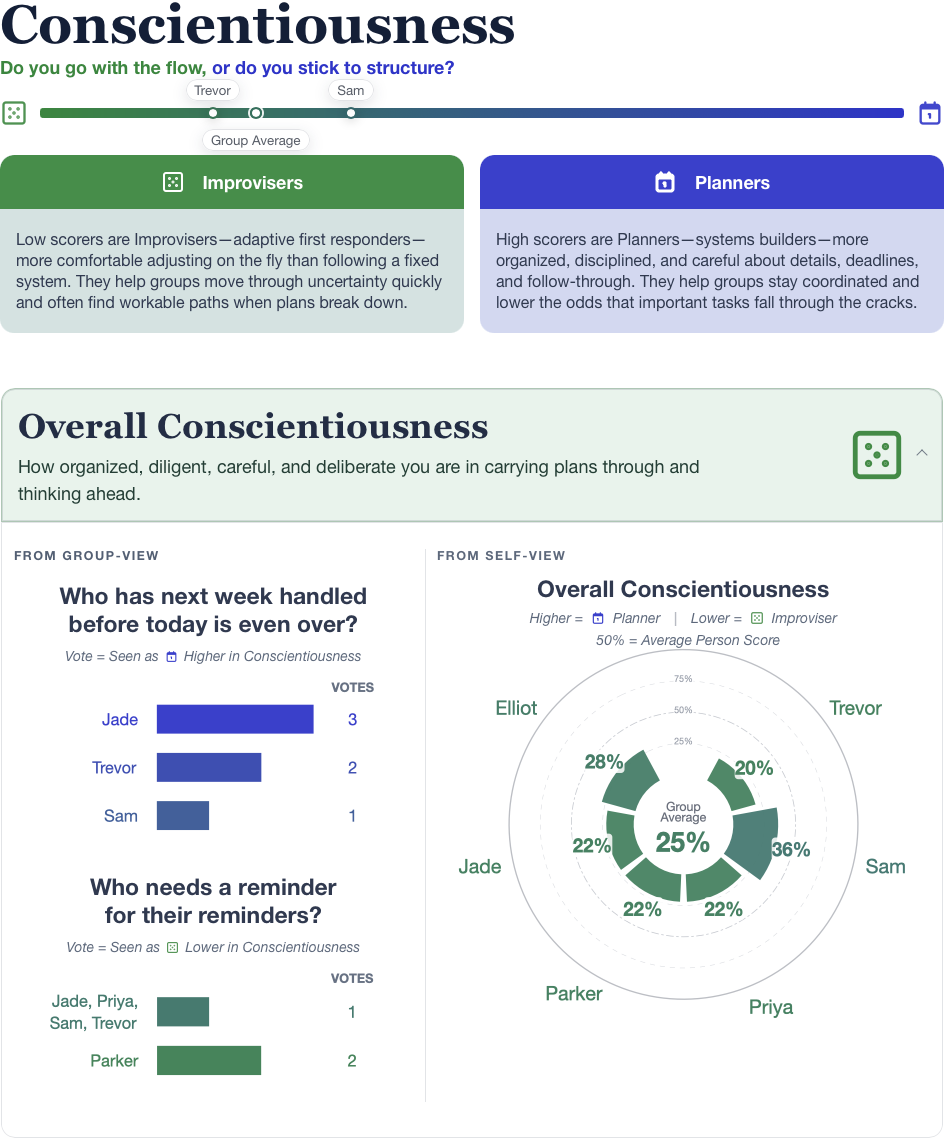The image size is (944, 1139).
Task: Click the large dice icon in Overall Conscientiousness
Action: click(876, 455)
